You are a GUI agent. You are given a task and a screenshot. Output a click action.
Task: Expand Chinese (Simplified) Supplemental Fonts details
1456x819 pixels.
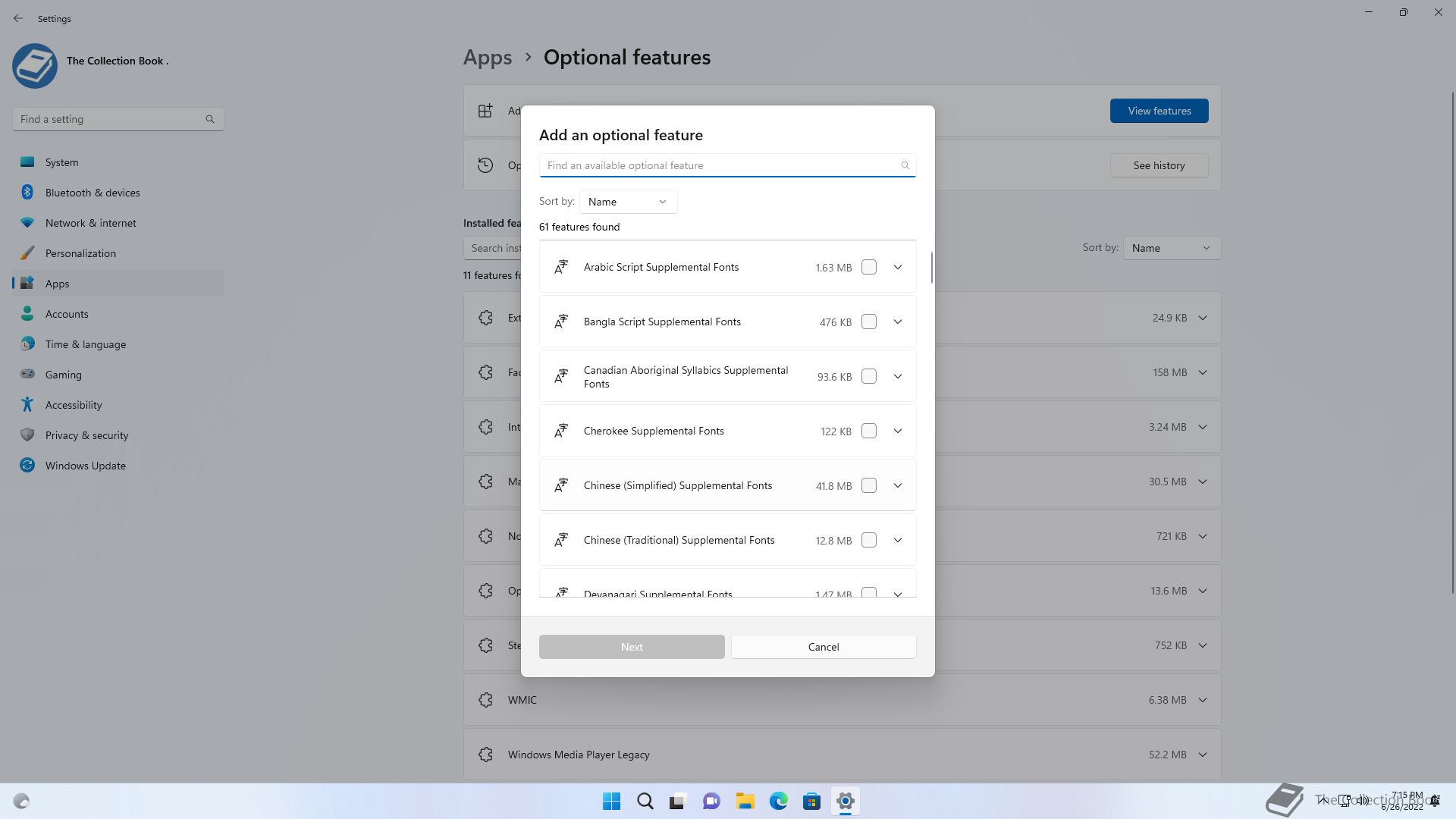[898, 485]
